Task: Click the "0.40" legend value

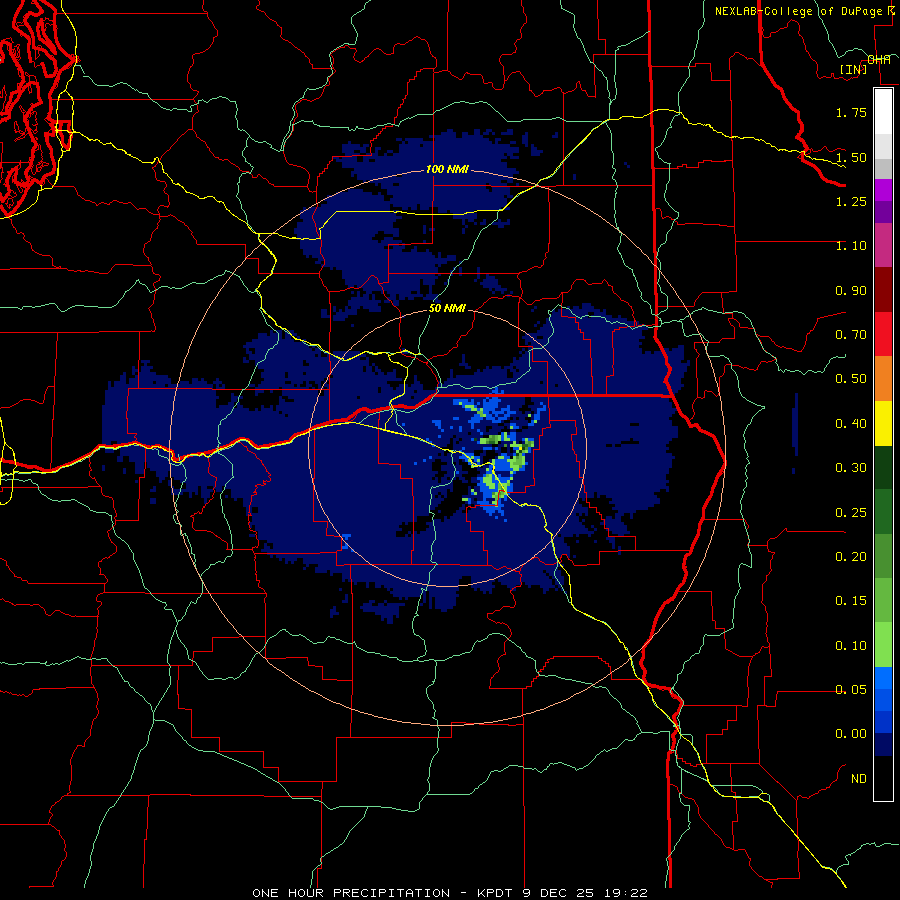Action: click(851, 424)
